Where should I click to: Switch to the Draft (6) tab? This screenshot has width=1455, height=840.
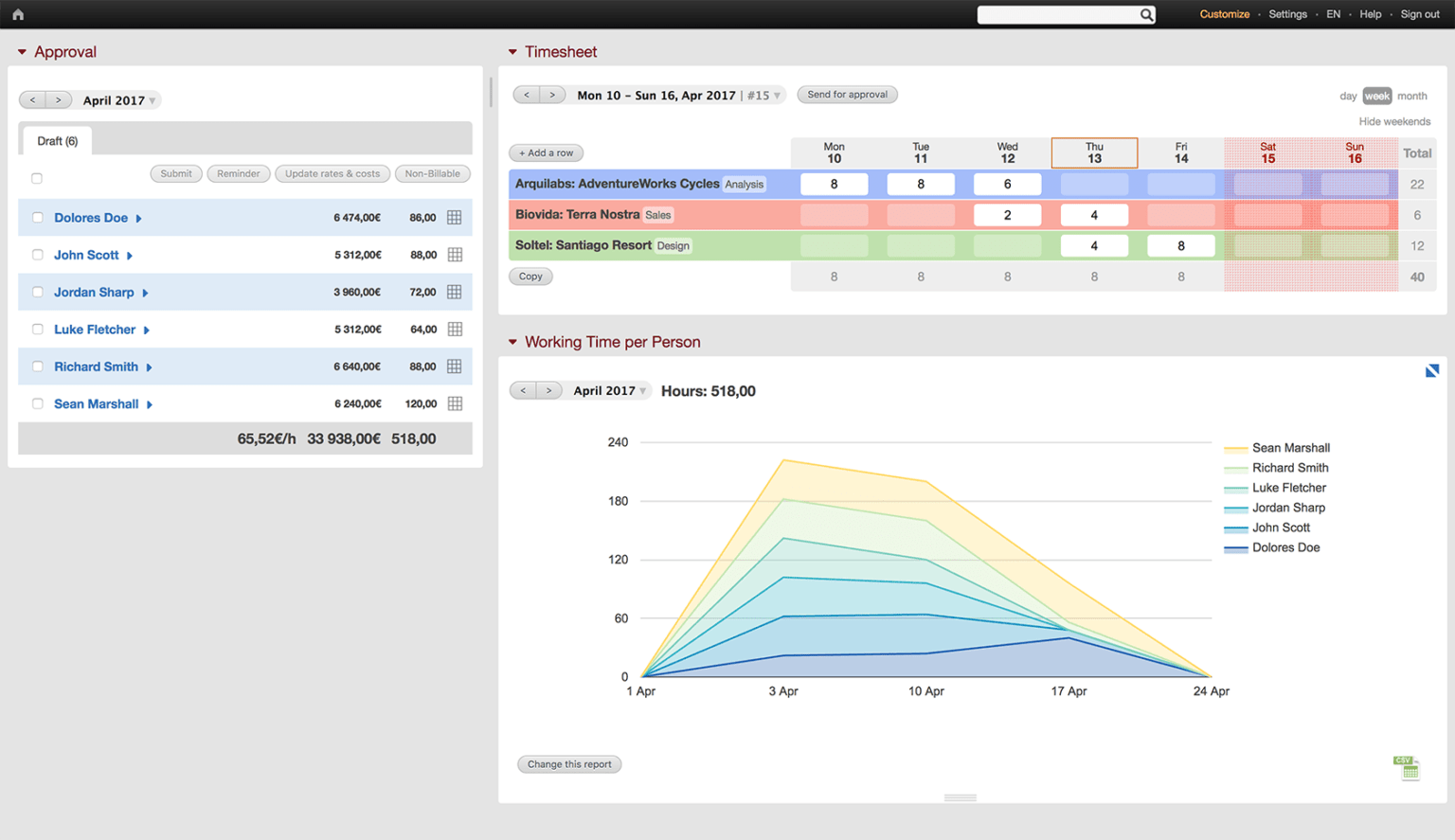coord(56,140)
